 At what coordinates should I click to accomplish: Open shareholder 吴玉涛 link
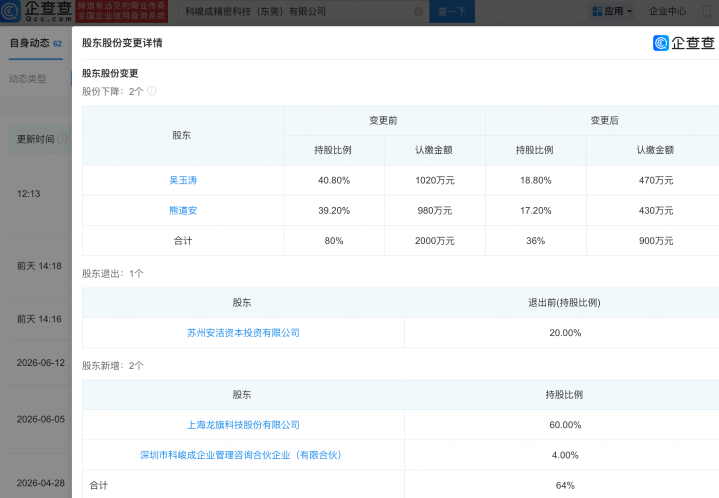coord(183,180)
